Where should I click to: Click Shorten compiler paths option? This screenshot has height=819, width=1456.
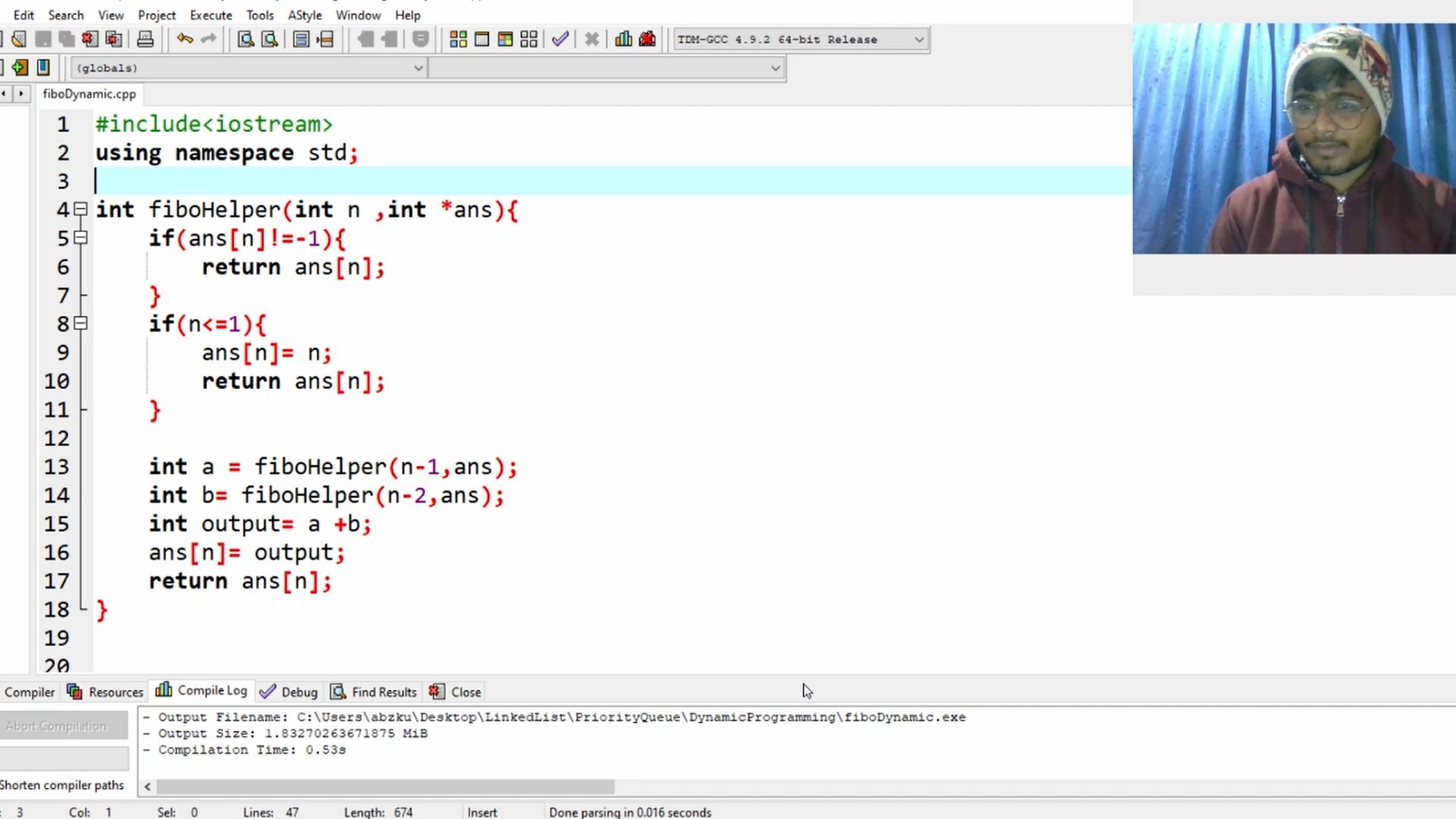tap(62, 785)
